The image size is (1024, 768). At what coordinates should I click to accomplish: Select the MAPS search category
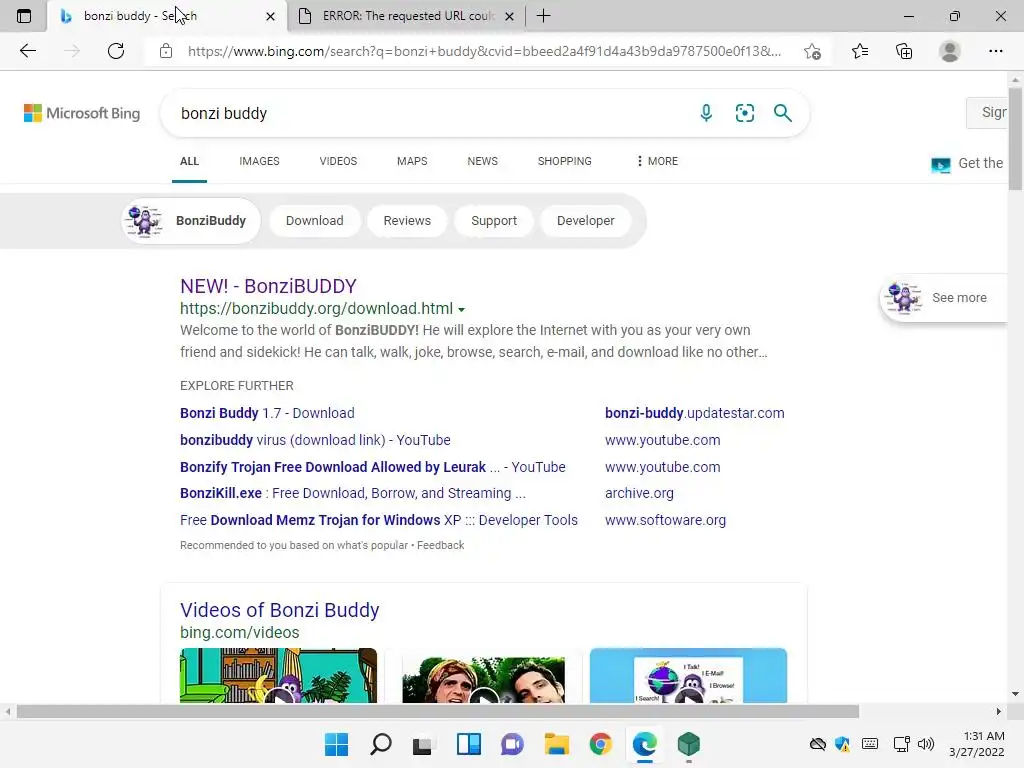coord(412,161)
